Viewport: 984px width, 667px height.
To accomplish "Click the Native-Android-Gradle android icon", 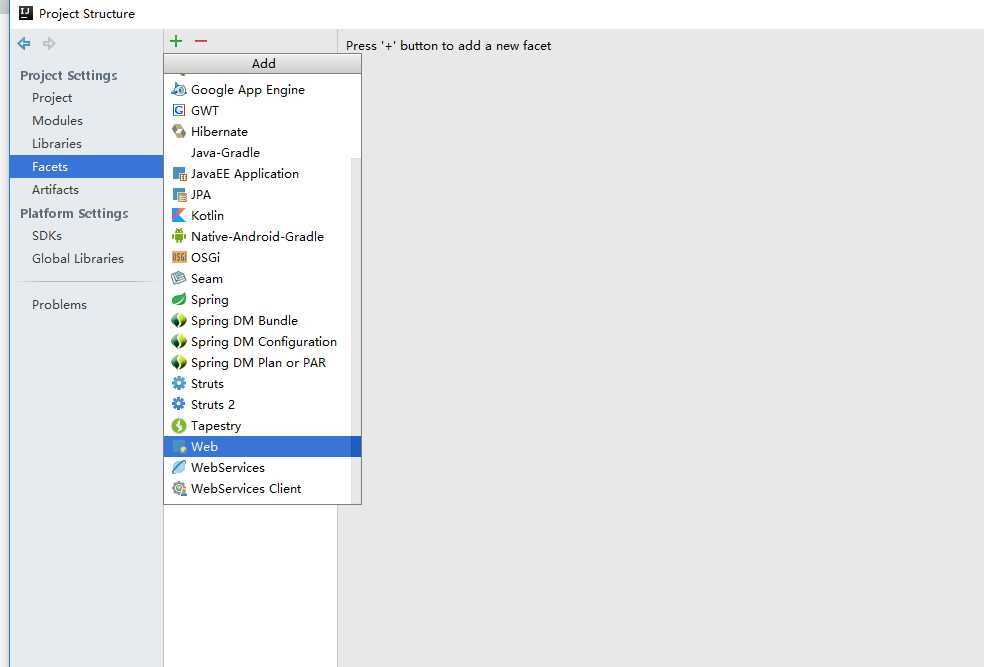I will pos(179,237).
